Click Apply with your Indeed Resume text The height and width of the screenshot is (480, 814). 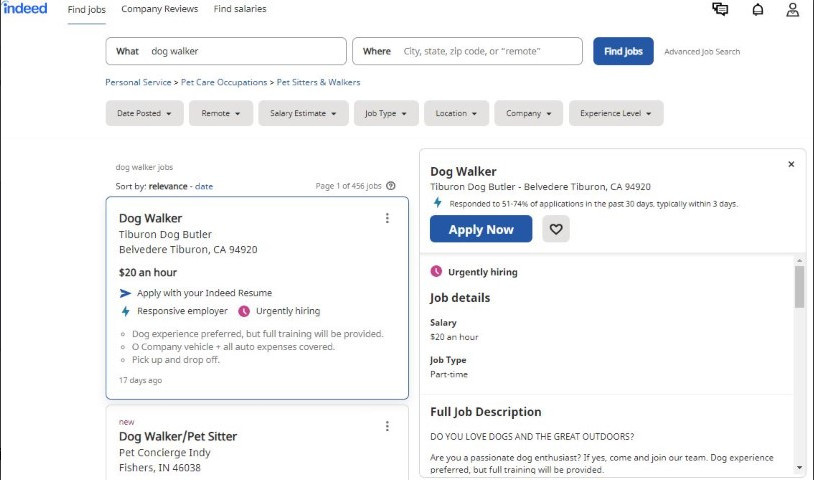(x=205, y=293)
